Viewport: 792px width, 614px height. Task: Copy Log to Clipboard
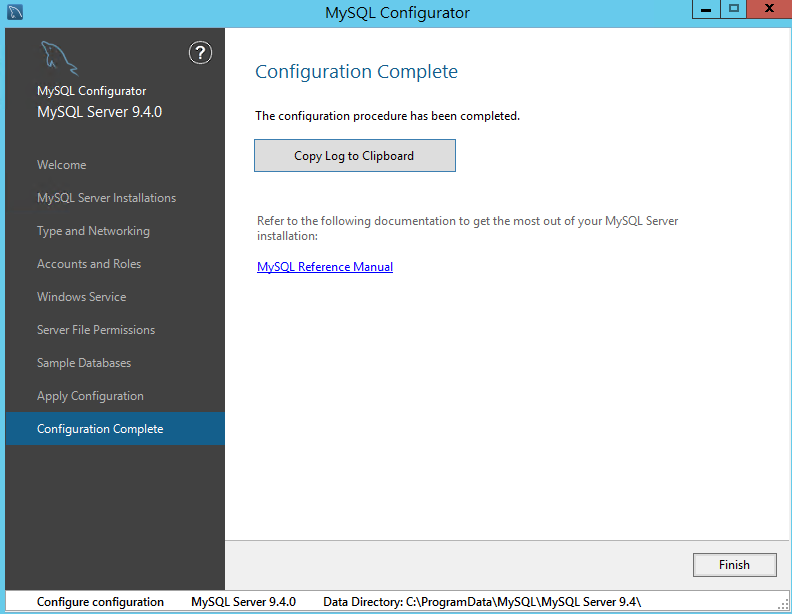click(x=355, y=156)
